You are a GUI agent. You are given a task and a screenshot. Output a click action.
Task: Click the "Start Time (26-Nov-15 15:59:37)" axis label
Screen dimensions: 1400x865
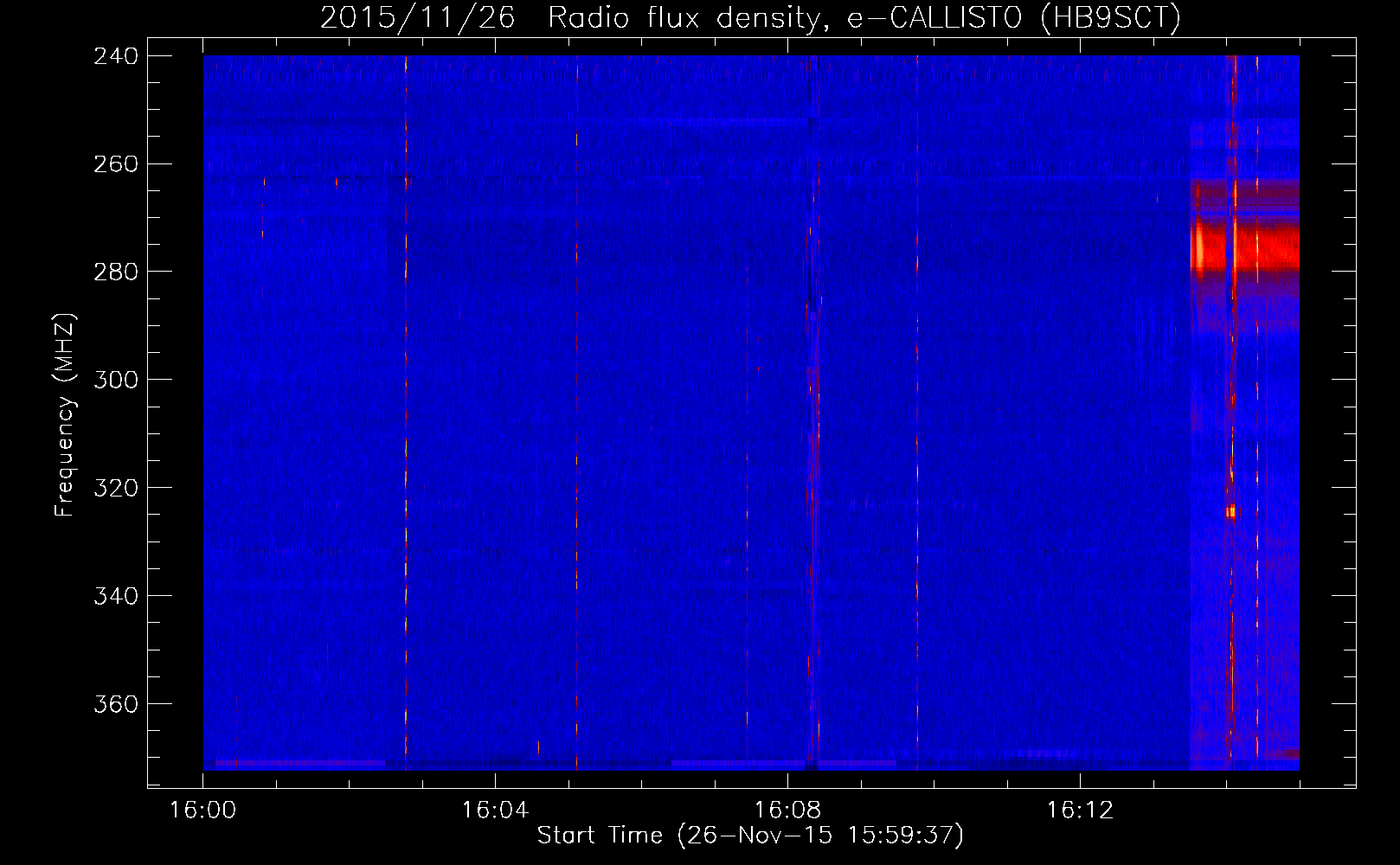point(750,836)
